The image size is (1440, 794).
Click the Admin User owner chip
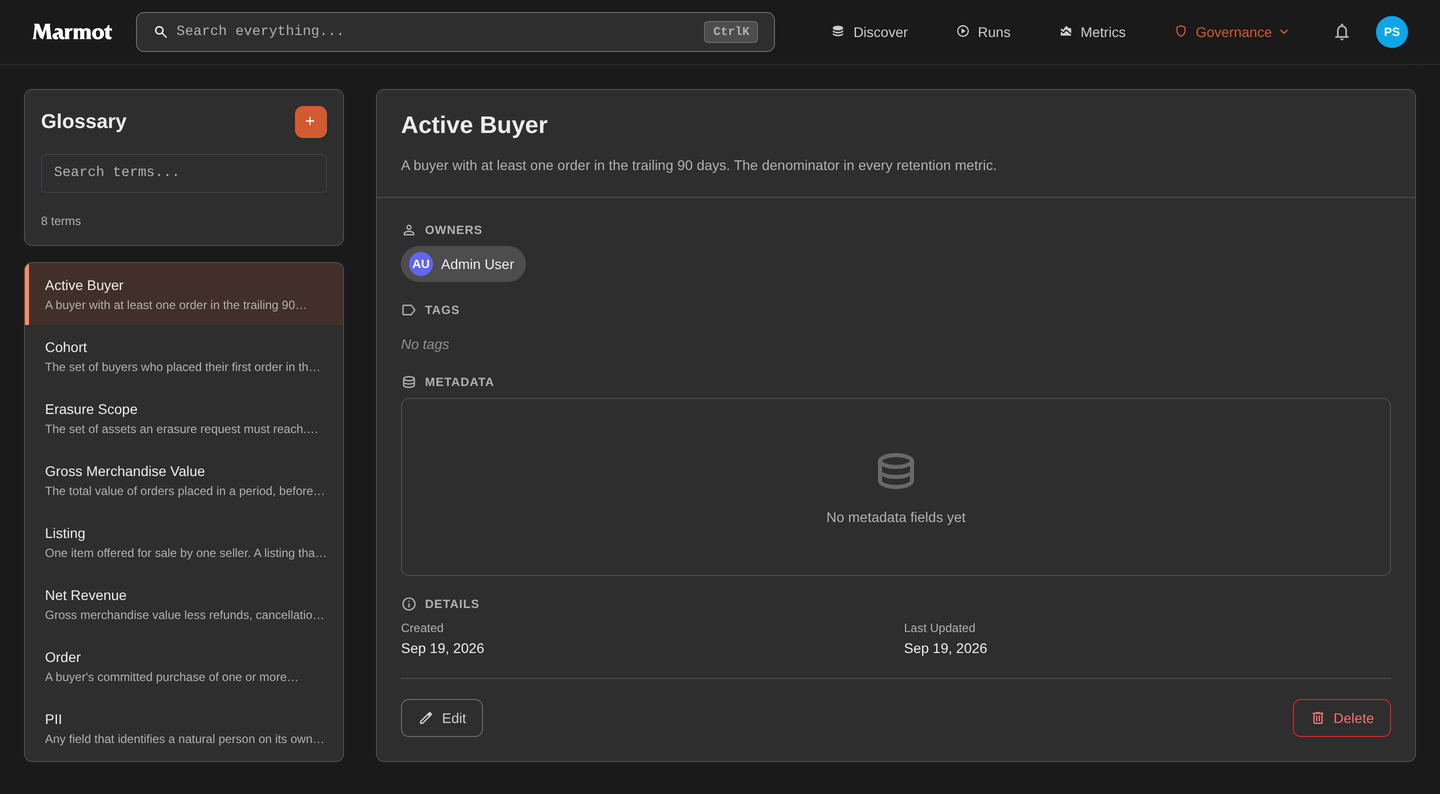coord(463,264)
